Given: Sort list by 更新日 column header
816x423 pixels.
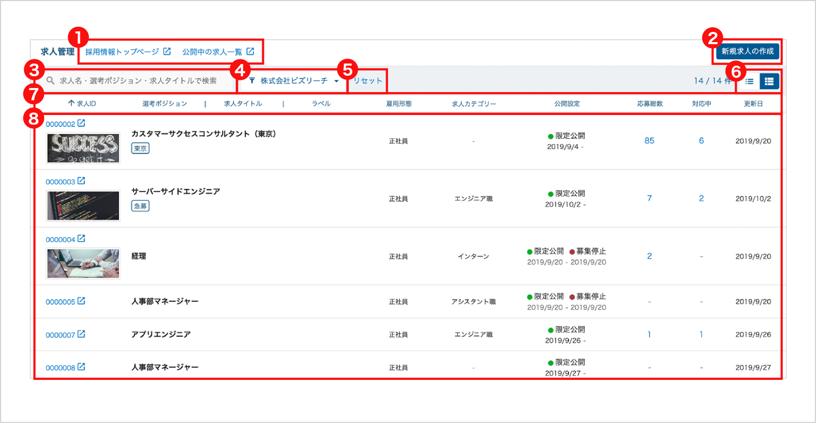Looking at the screenshot, I should pos(753,104).
